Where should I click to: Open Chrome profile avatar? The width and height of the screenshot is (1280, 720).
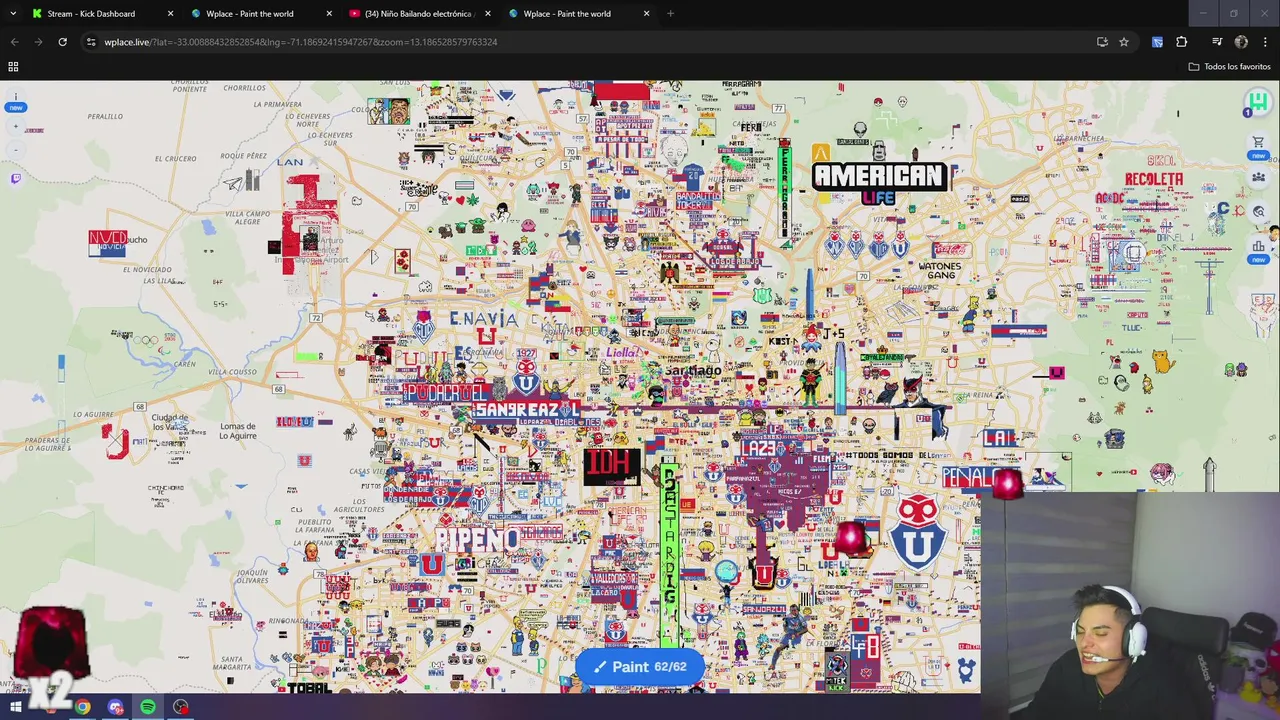[1241, 42]
